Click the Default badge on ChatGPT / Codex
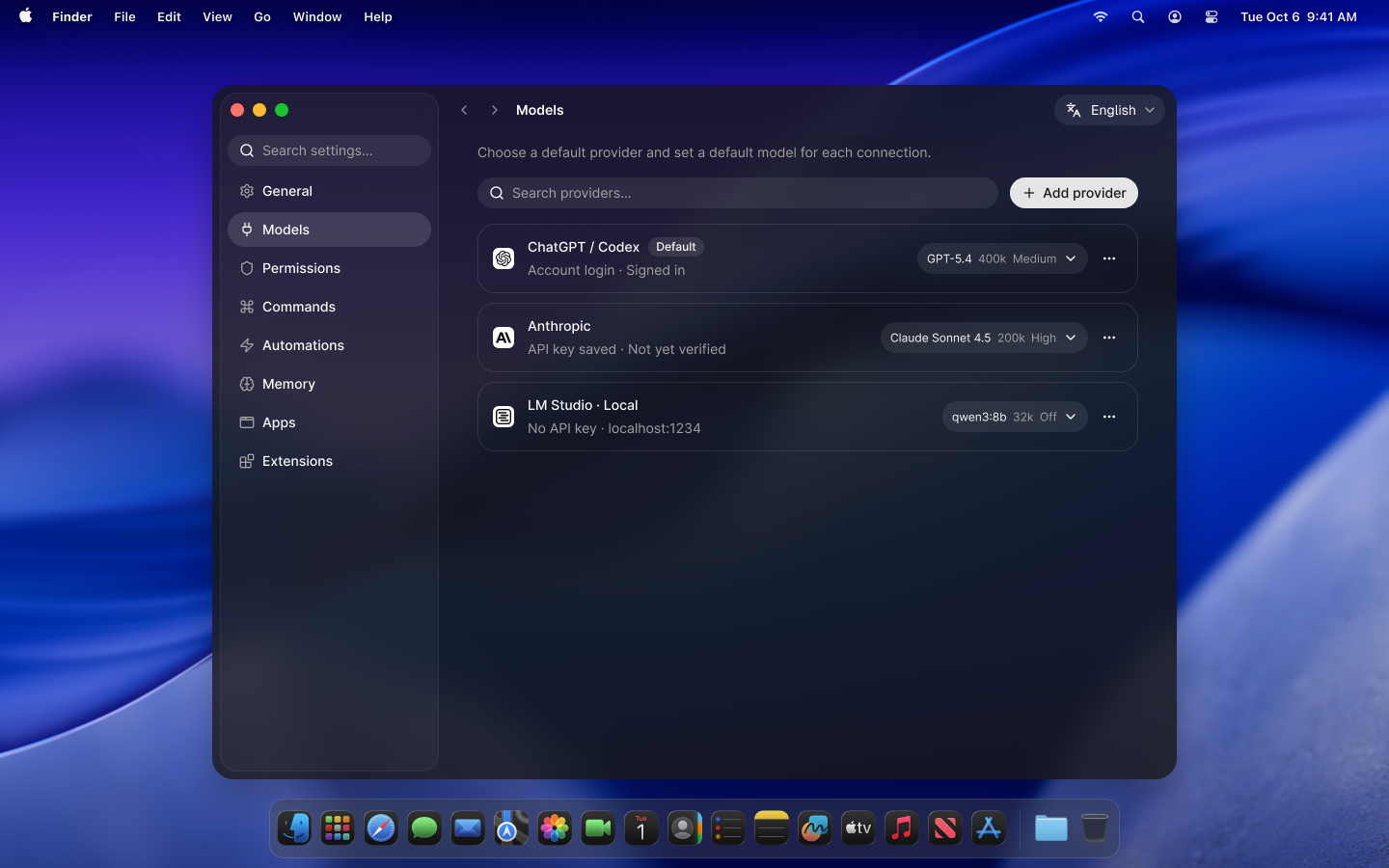 click(675, 247)
